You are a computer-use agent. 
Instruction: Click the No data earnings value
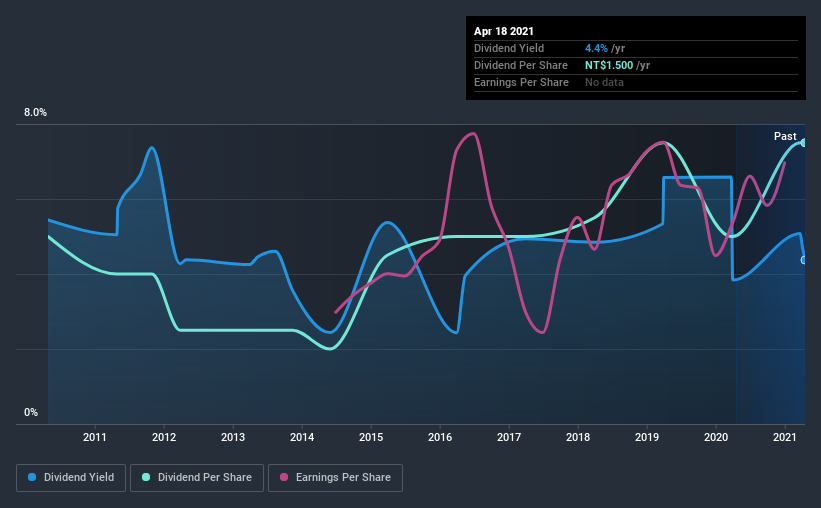(604, 82)
